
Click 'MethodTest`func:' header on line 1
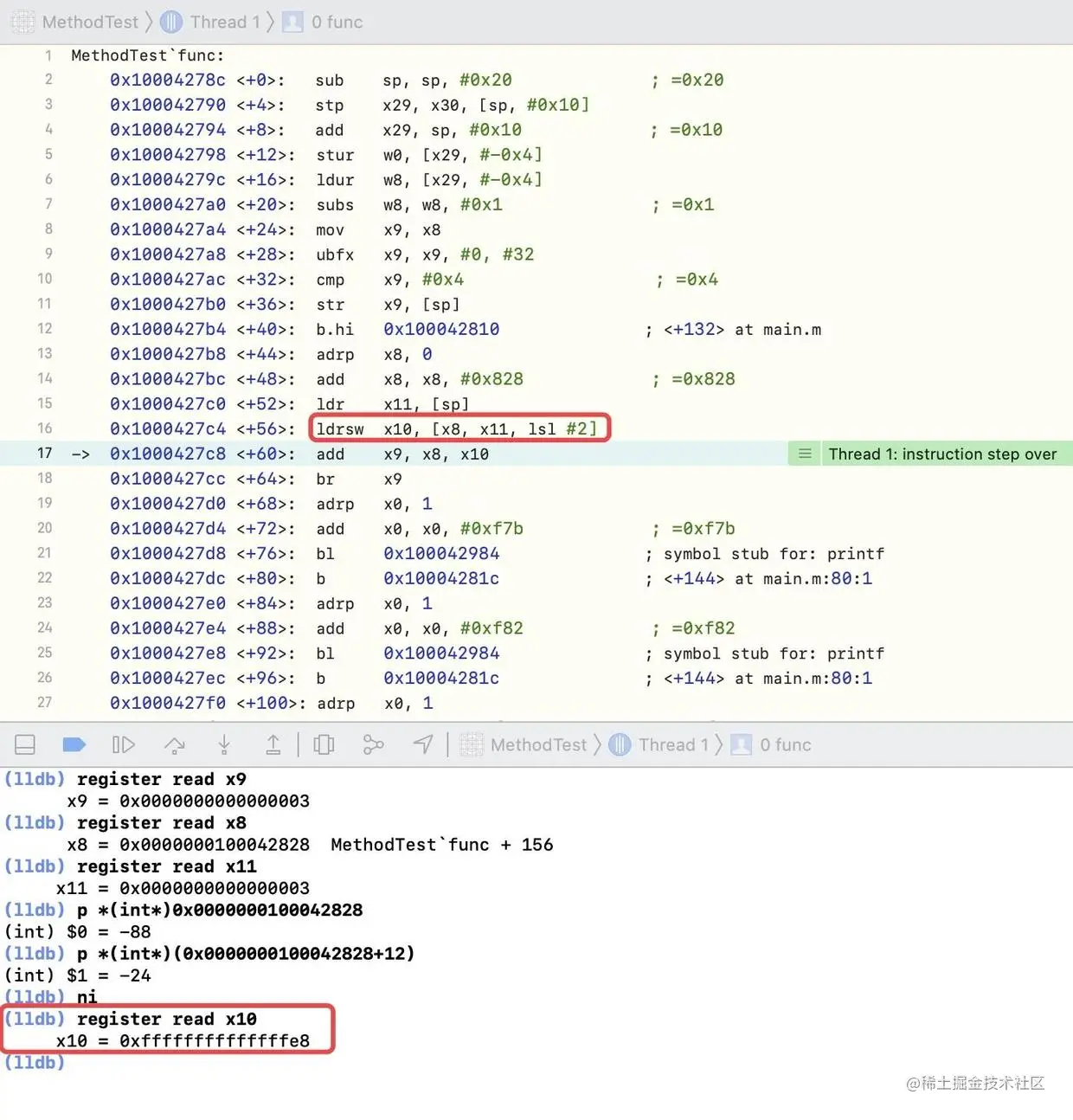pyautogui.click(x=147, y=55)
